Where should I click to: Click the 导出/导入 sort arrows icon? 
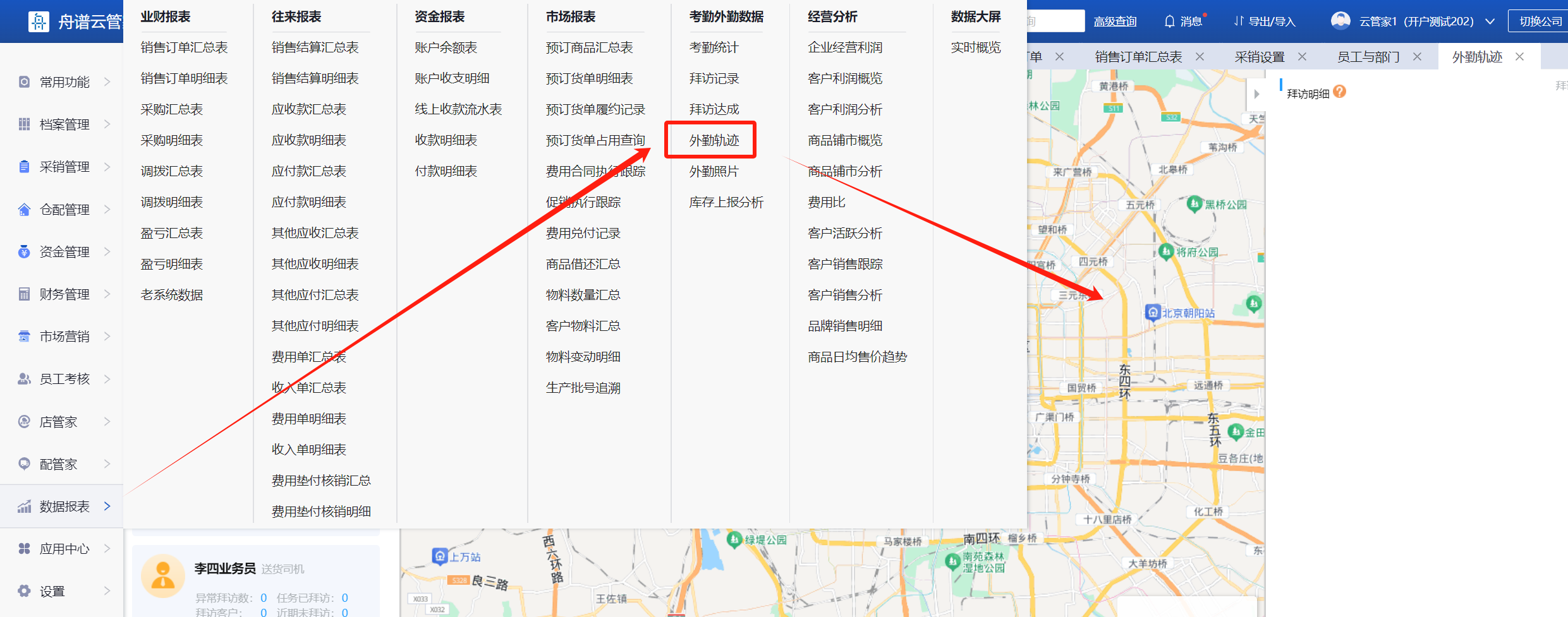point(1238,21)
